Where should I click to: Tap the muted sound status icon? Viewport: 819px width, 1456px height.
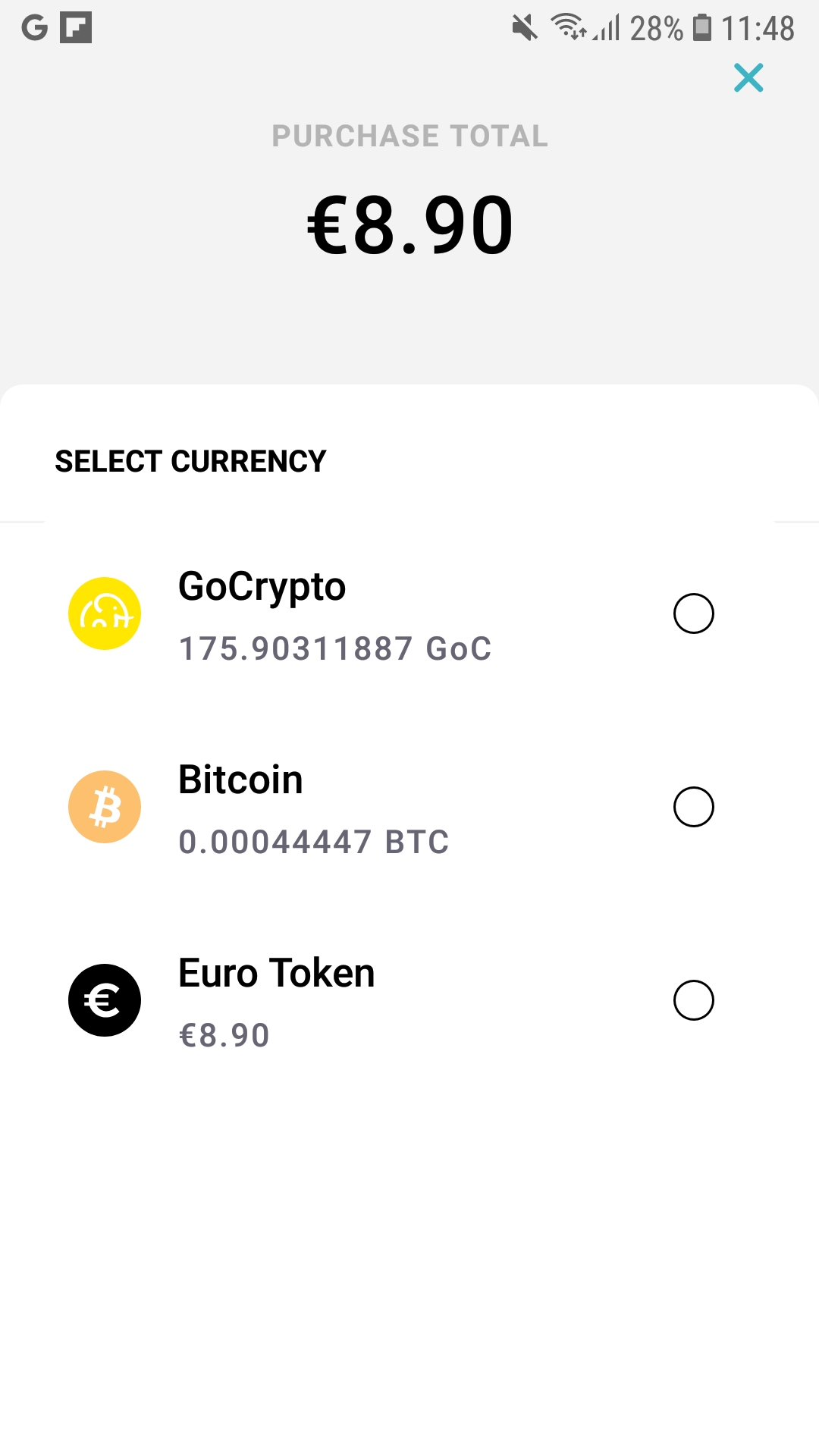[x=524, y=29]
